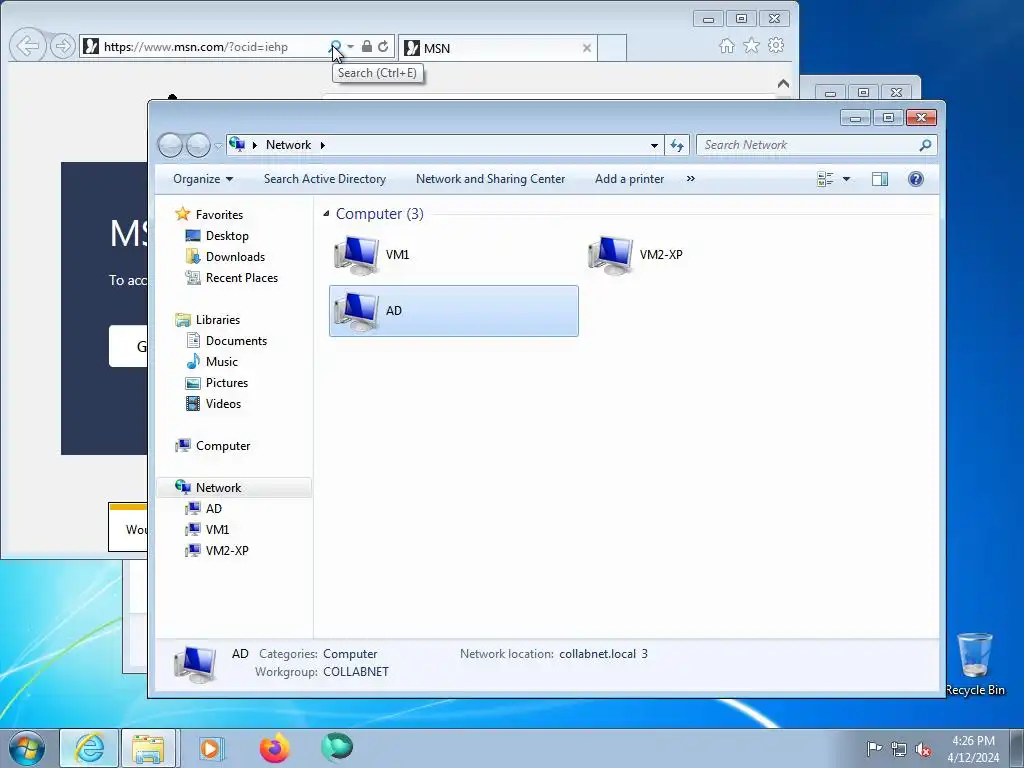Screen dimensions: 1024x768
Task: Open the Organize menu
Action: pos(202,179)
